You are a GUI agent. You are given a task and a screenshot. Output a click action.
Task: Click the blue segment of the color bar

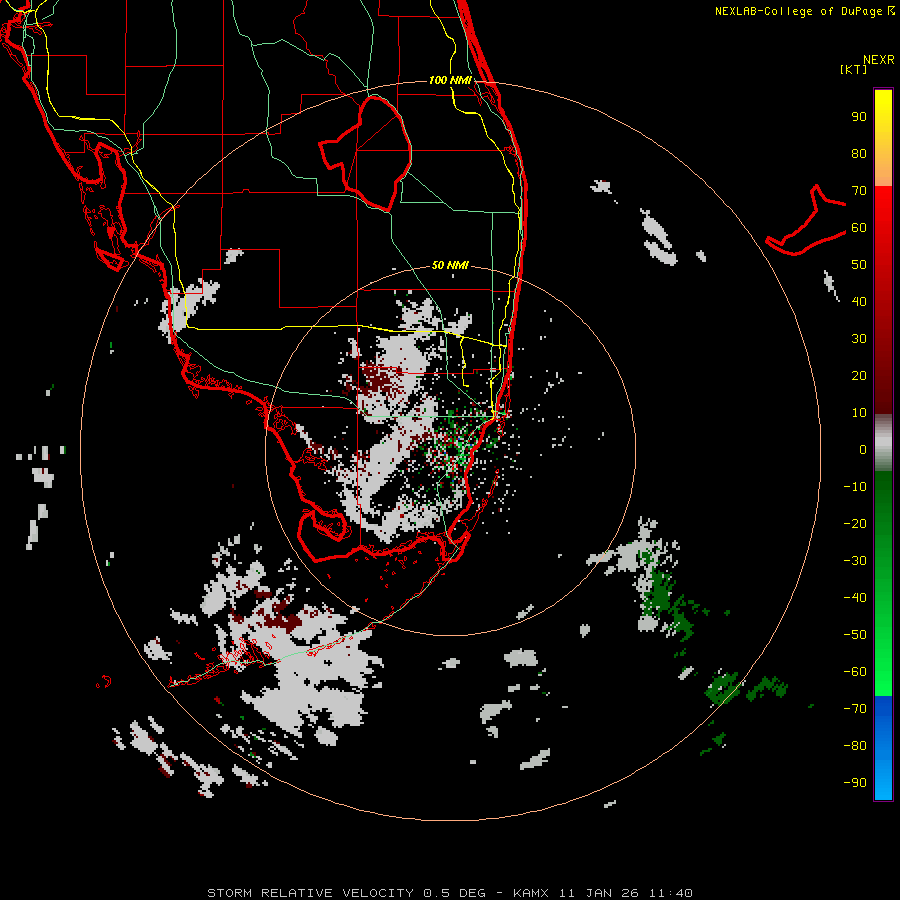[x=883, y=747]
